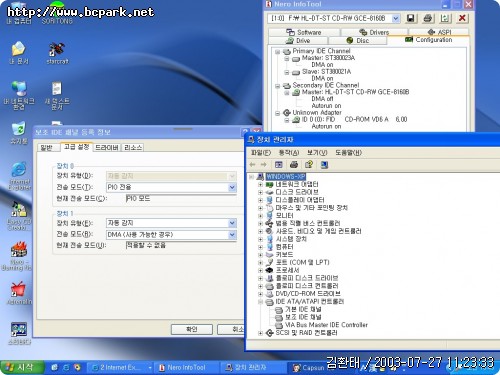Screen dimensions: 500x375
Task: Select the 내 네트워크 환경 desktop icon
Action: point(19,95)
